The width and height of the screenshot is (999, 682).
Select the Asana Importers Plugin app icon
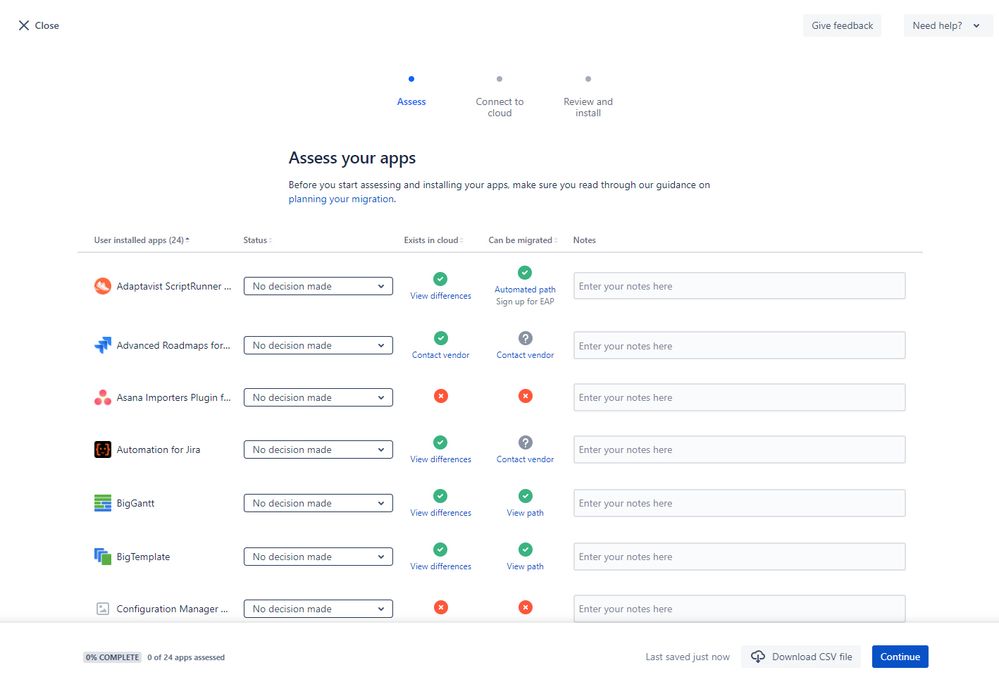coord(102,397)
